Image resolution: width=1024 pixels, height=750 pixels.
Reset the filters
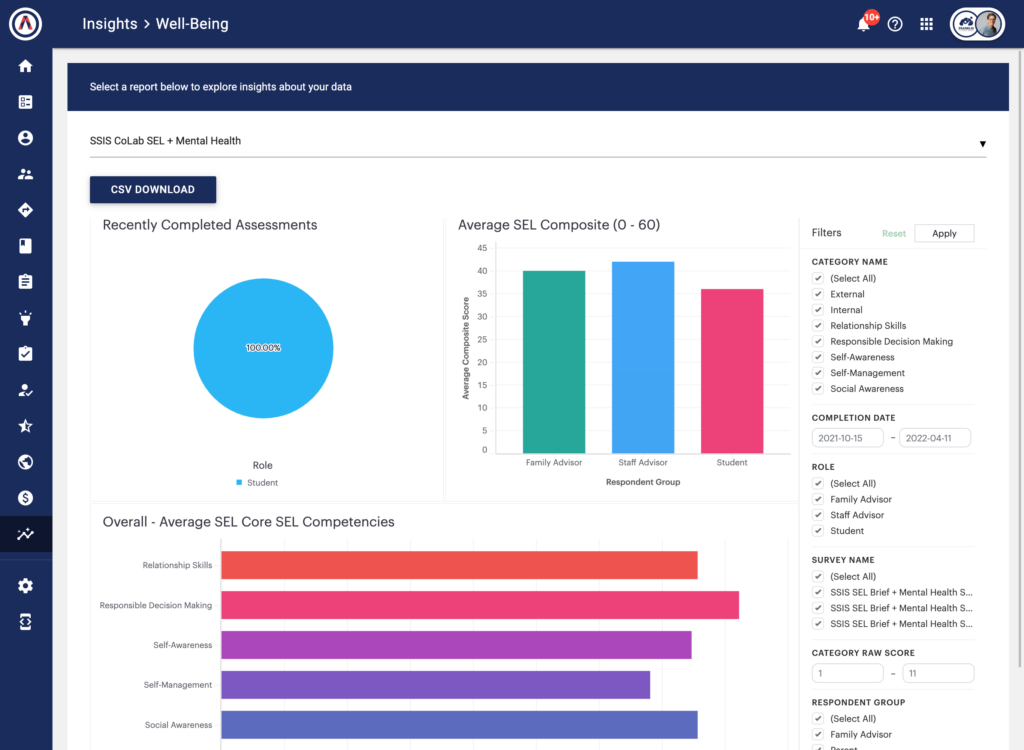tap(893, 233)
